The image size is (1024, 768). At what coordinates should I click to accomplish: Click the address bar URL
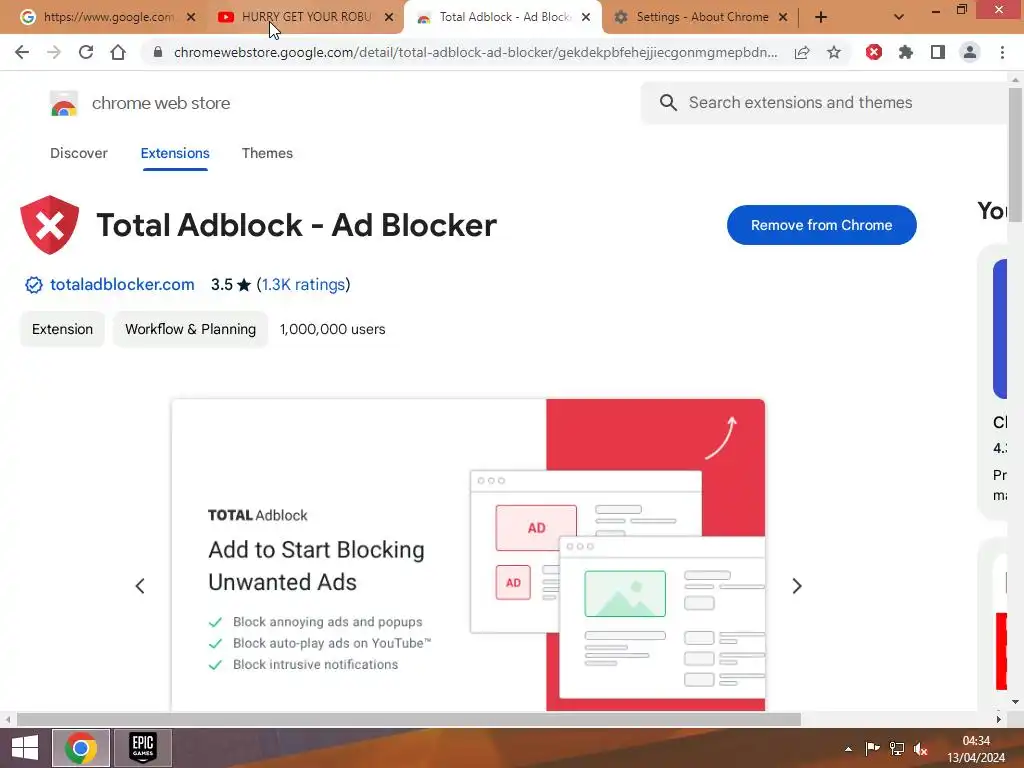pos(475,52)
